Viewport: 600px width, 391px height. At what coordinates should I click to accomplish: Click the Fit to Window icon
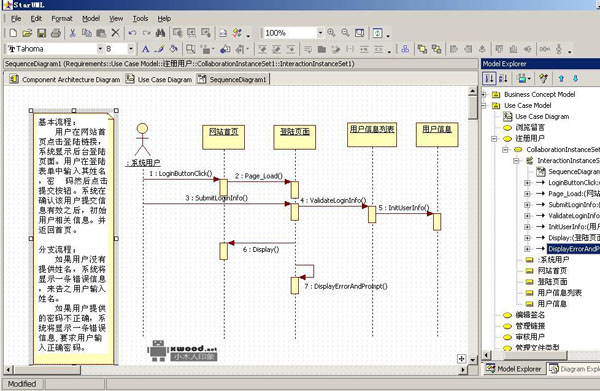tap(359, 33)
